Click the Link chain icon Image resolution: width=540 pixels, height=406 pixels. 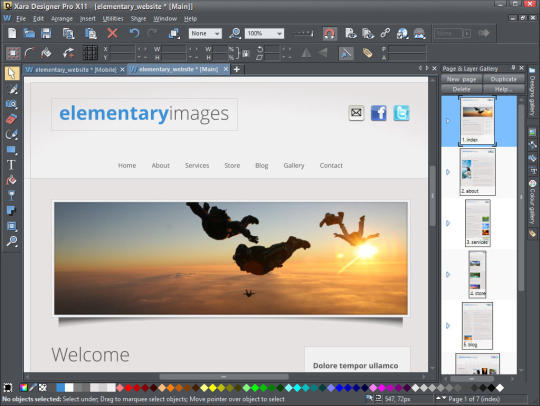(x=385, y=33)
